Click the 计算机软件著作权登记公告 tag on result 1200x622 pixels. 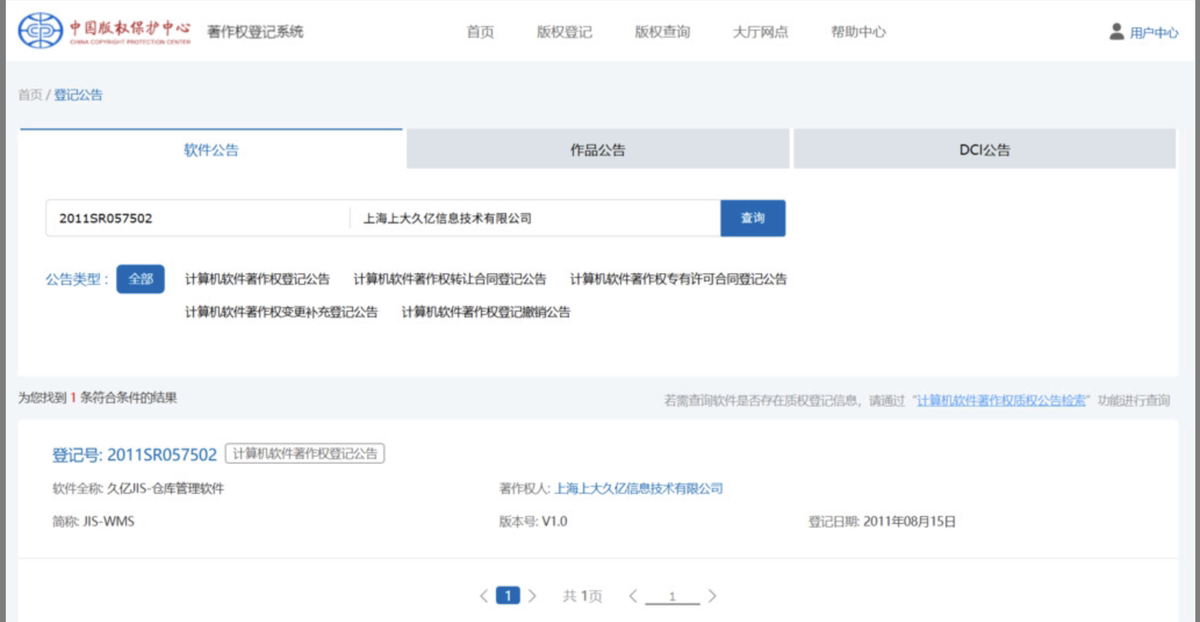(x=305, y=454)
